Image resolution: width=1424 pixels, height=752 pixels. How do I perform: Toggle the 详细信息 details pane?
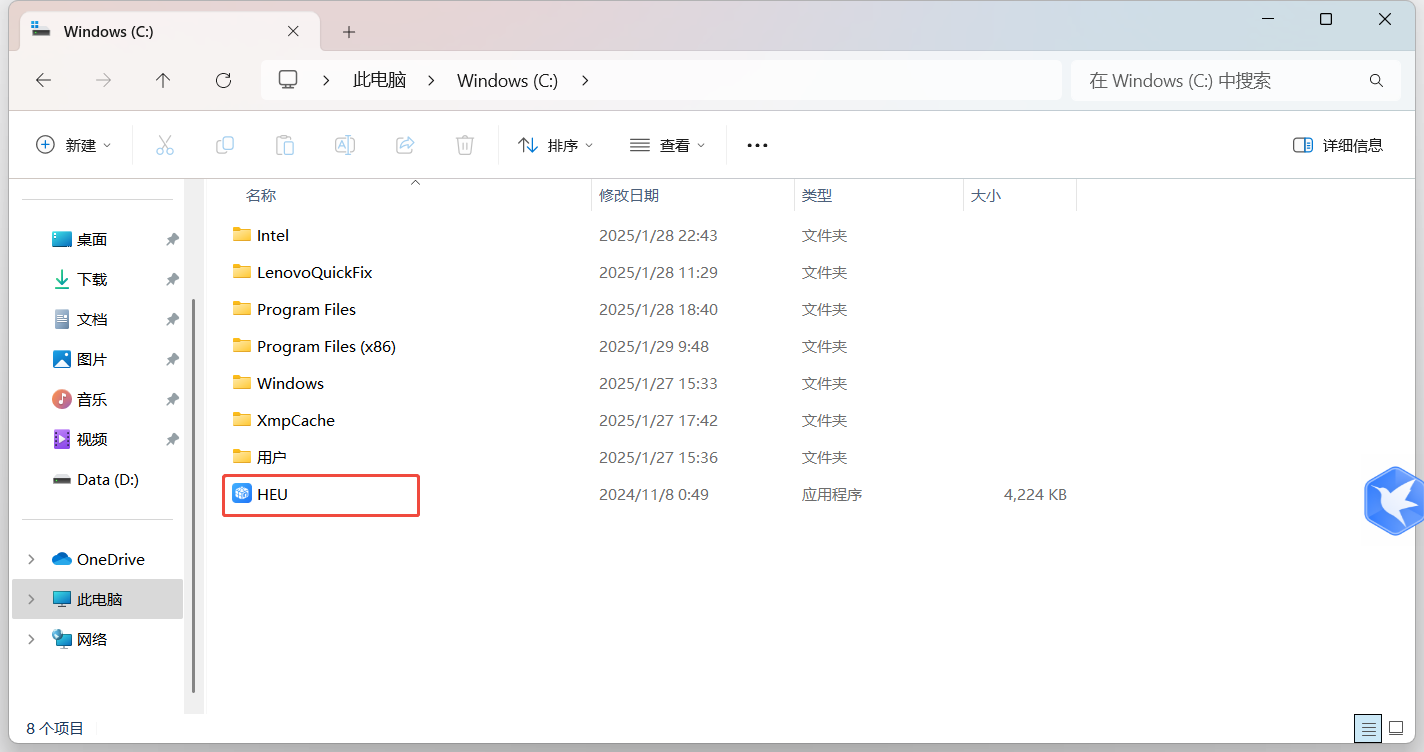1337,145
